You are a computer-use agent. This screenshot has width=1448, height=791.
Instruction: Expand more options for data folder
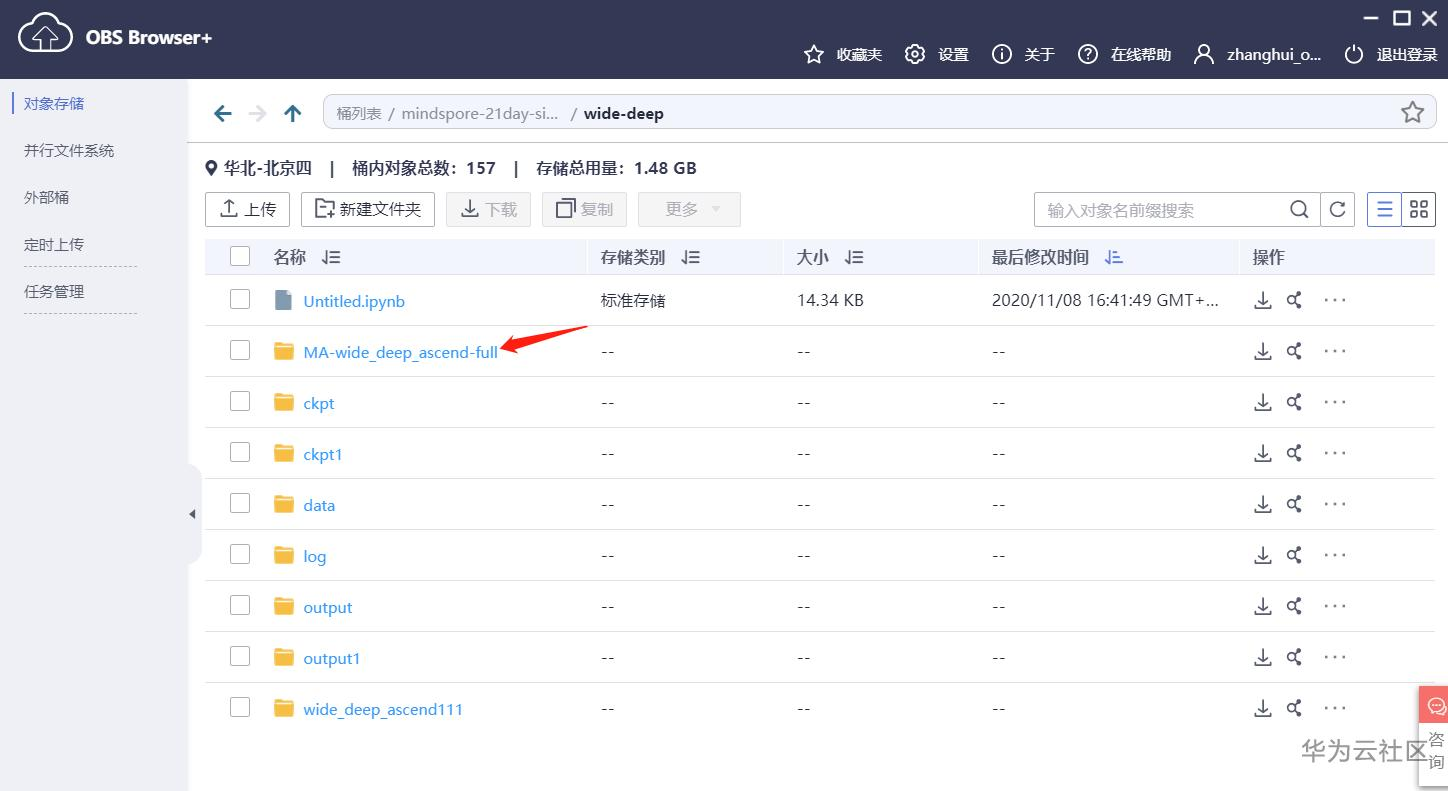point(1335,504)
